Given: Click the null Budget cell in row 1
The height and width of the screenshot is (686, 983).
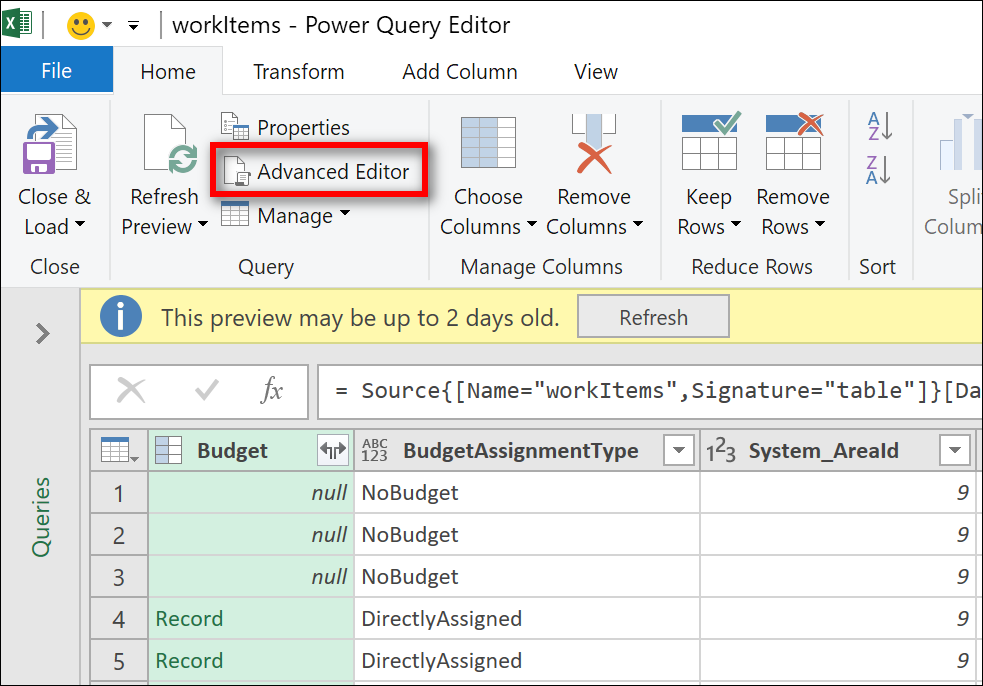Looking at the screenshot, I should pos(251,493).
